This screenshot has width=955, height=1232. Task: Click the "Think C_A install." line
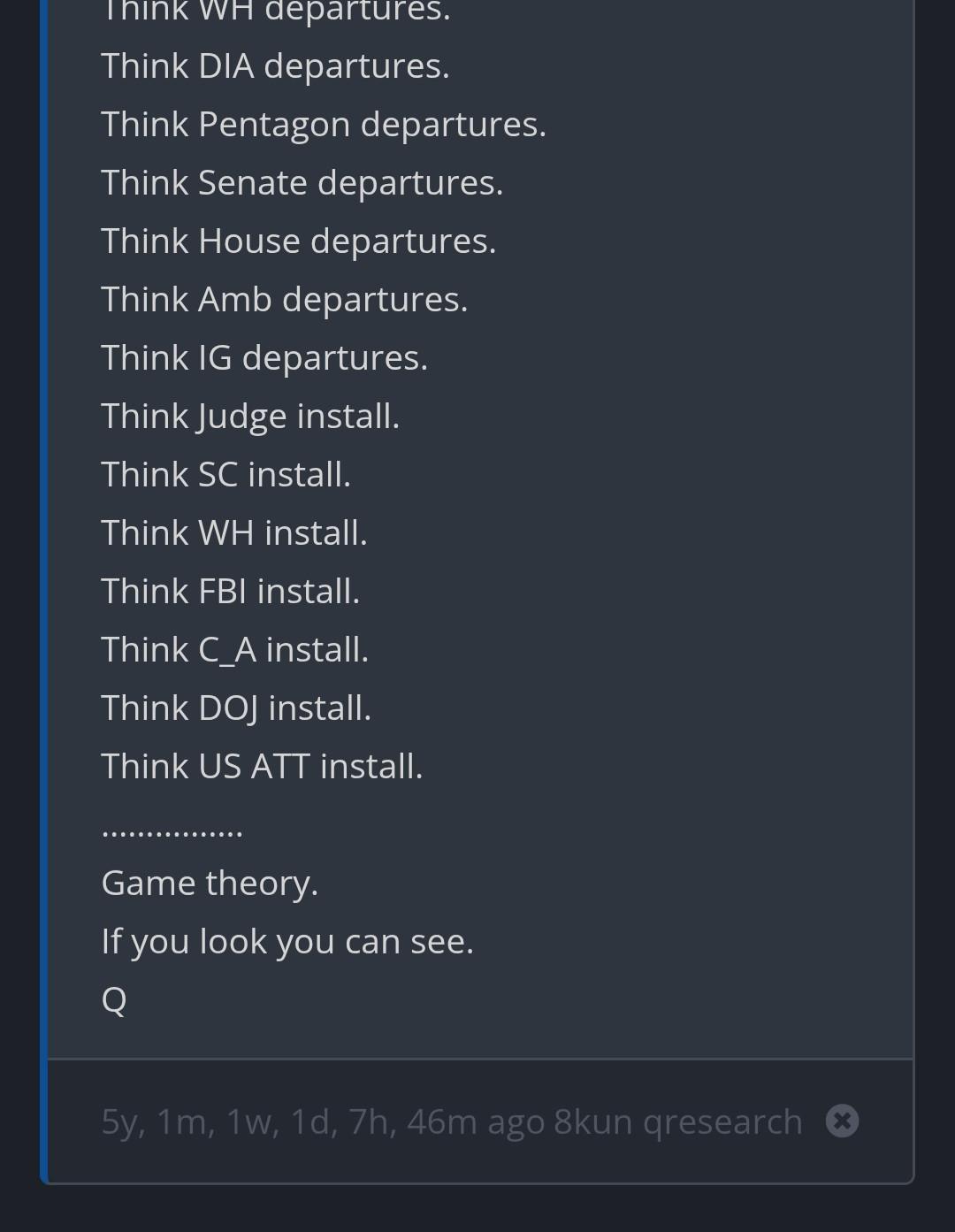pyautogui.click(x=234, y=650)
